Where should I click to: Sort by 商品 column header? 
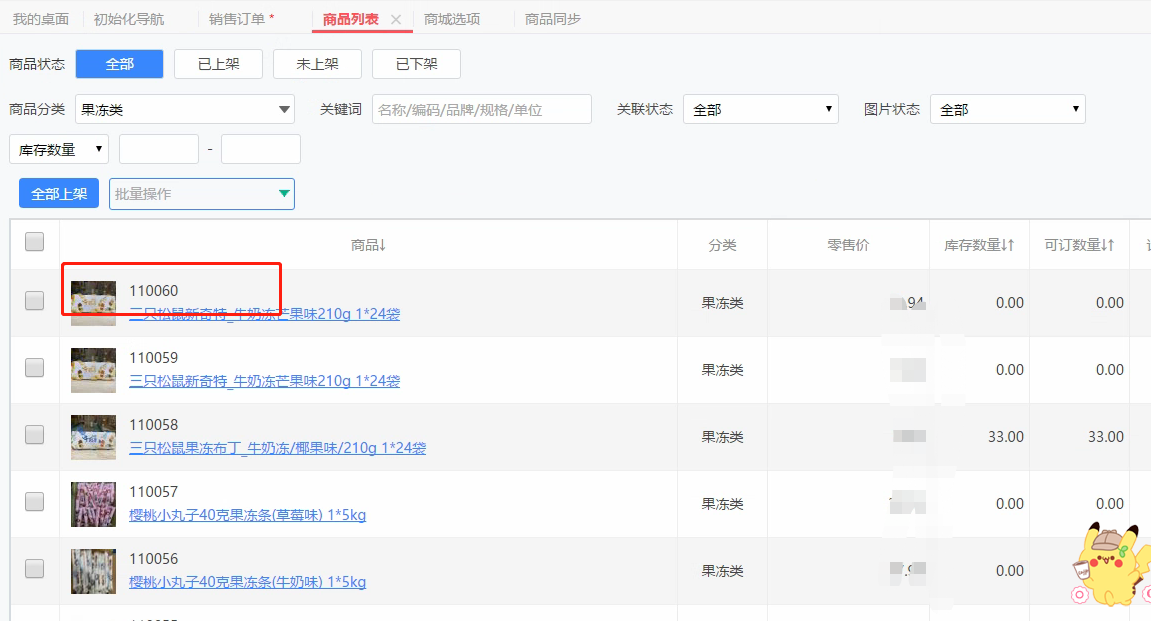point(368,245)
